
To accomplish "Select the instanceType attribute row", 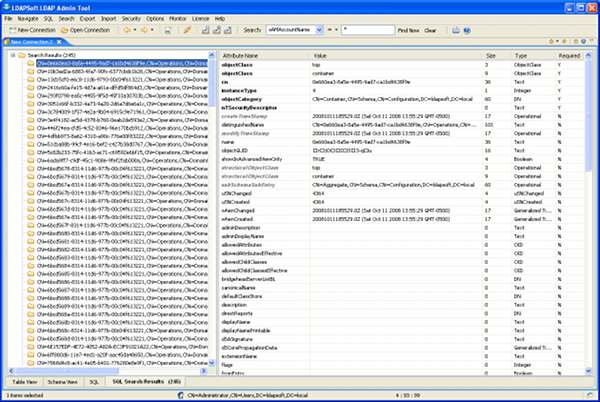I will tap(402, 91).
